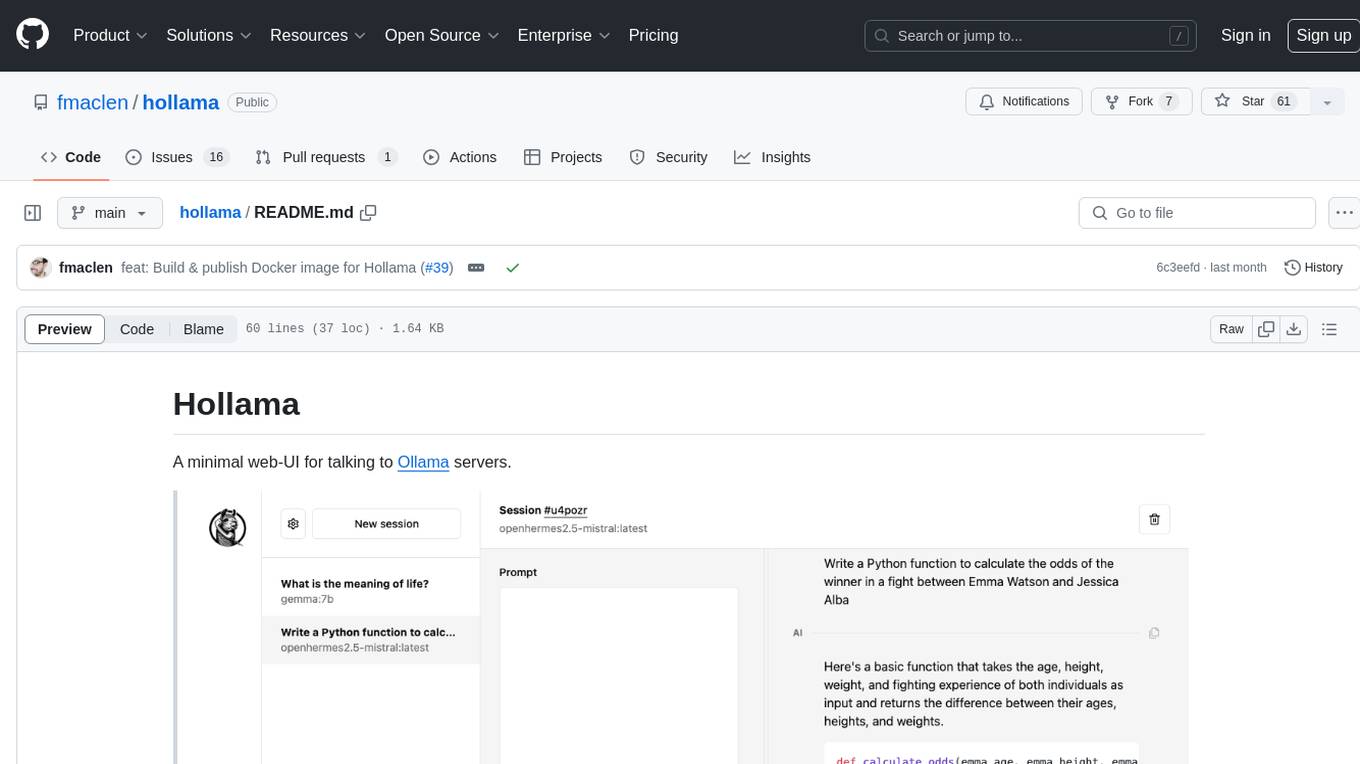Expand the Open Source menu
The width and height of the screenshot is (1360, 764).
(441, 35)
